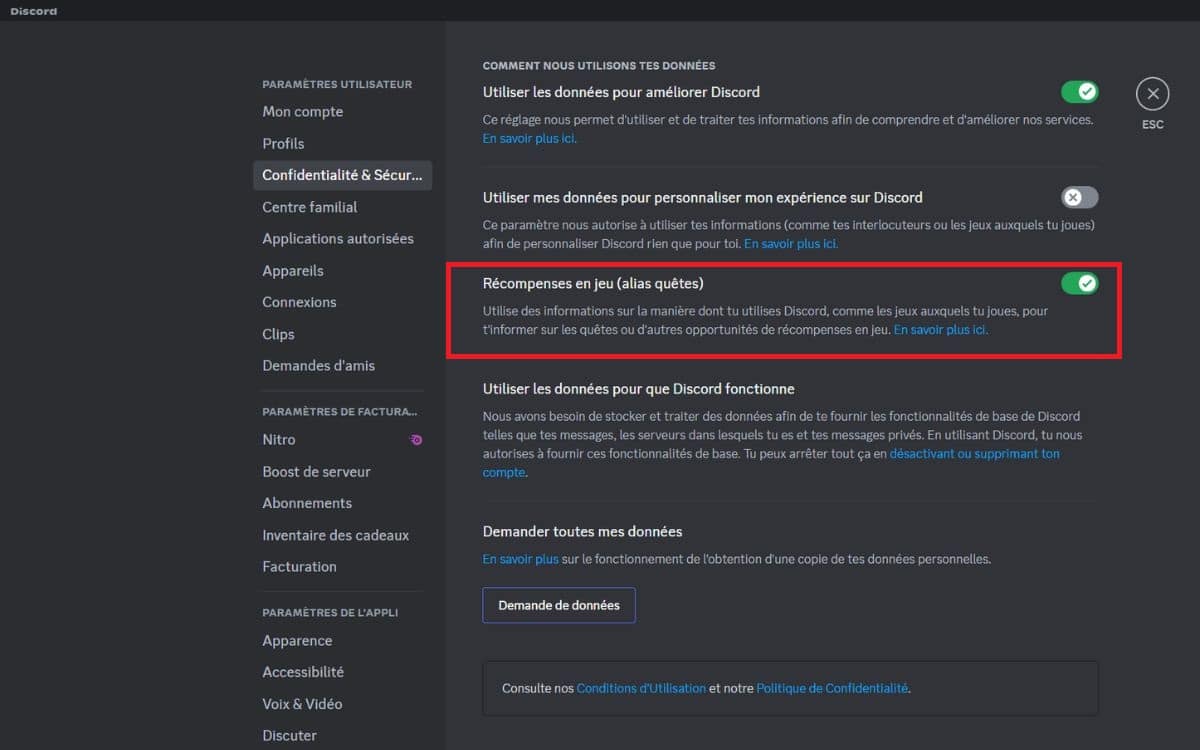The height and width of the screenshot is (750, 1200).
Task: Click the 'Demander toutes mes données' heading
Action: pyautogui.click(x=583, y=532)
